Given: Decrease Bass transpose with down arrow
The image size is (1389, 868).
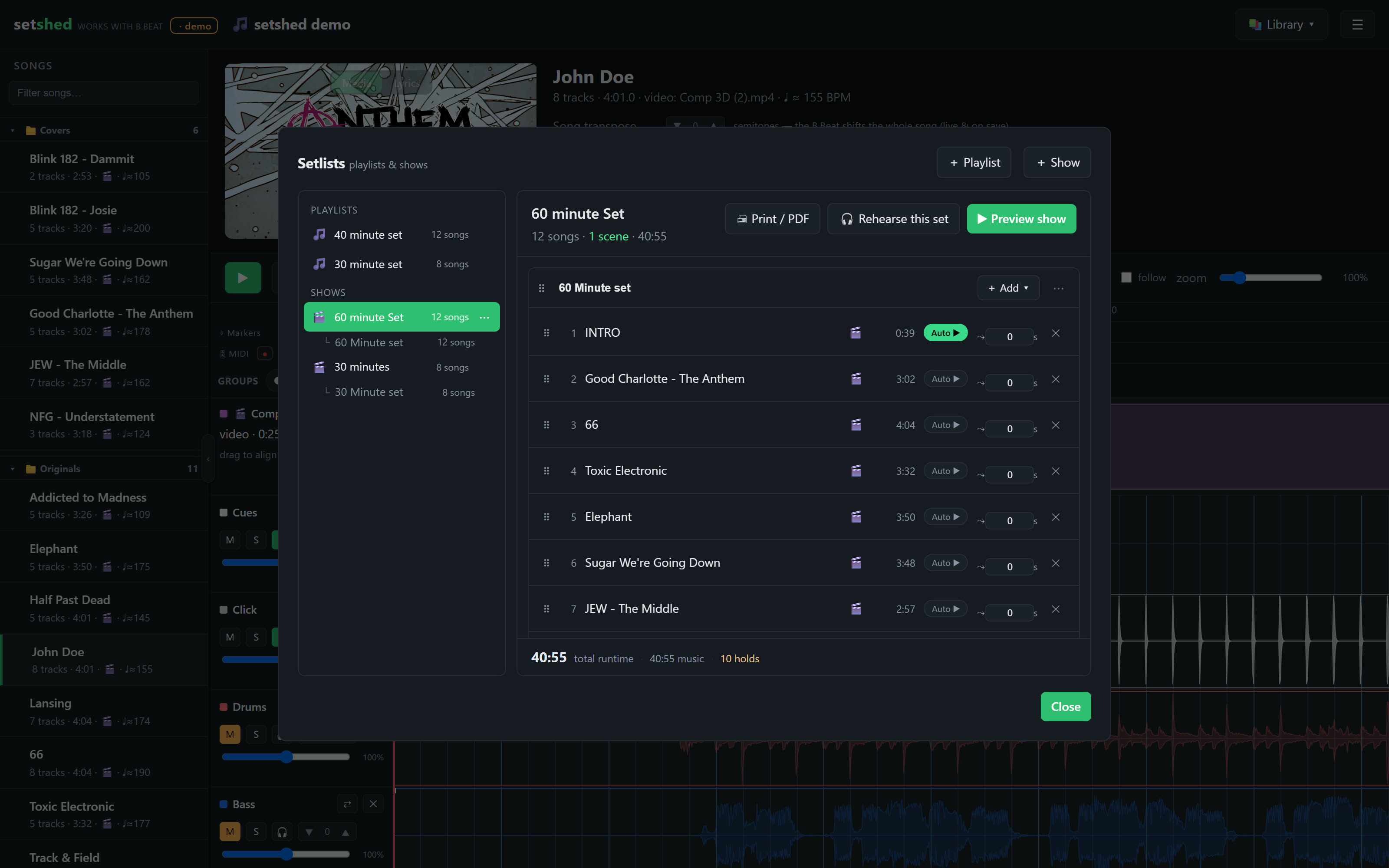Looking at the screenshot, I should coord(309,832).
